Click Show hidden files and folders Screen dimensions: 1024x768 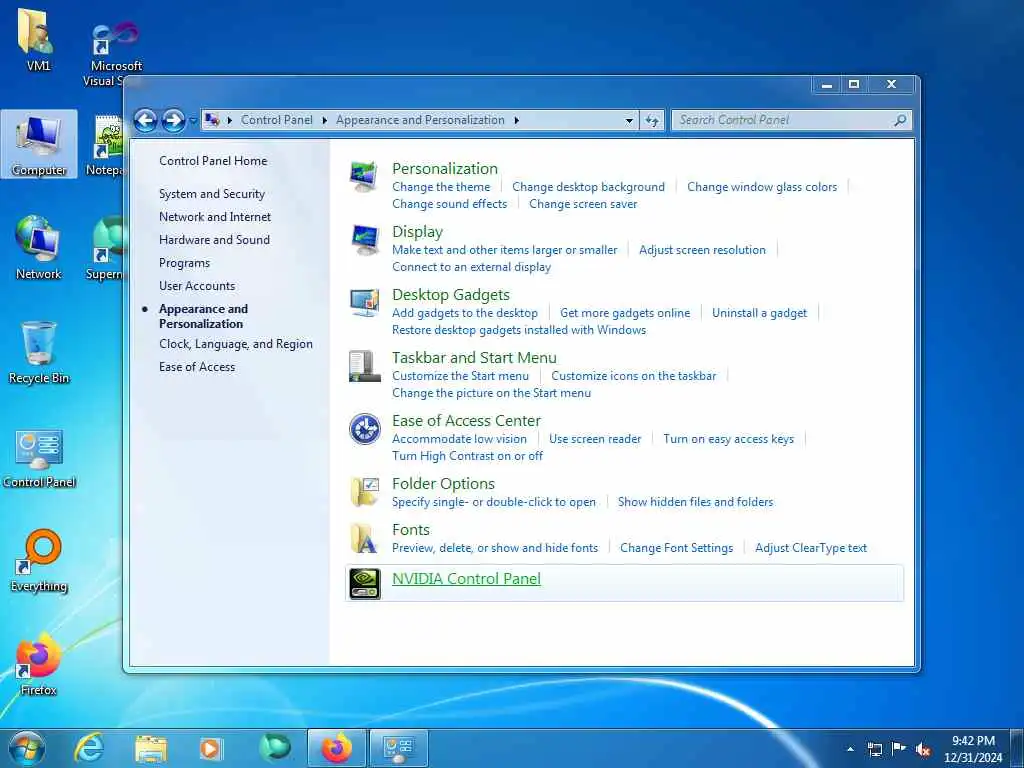click(696, 502)
